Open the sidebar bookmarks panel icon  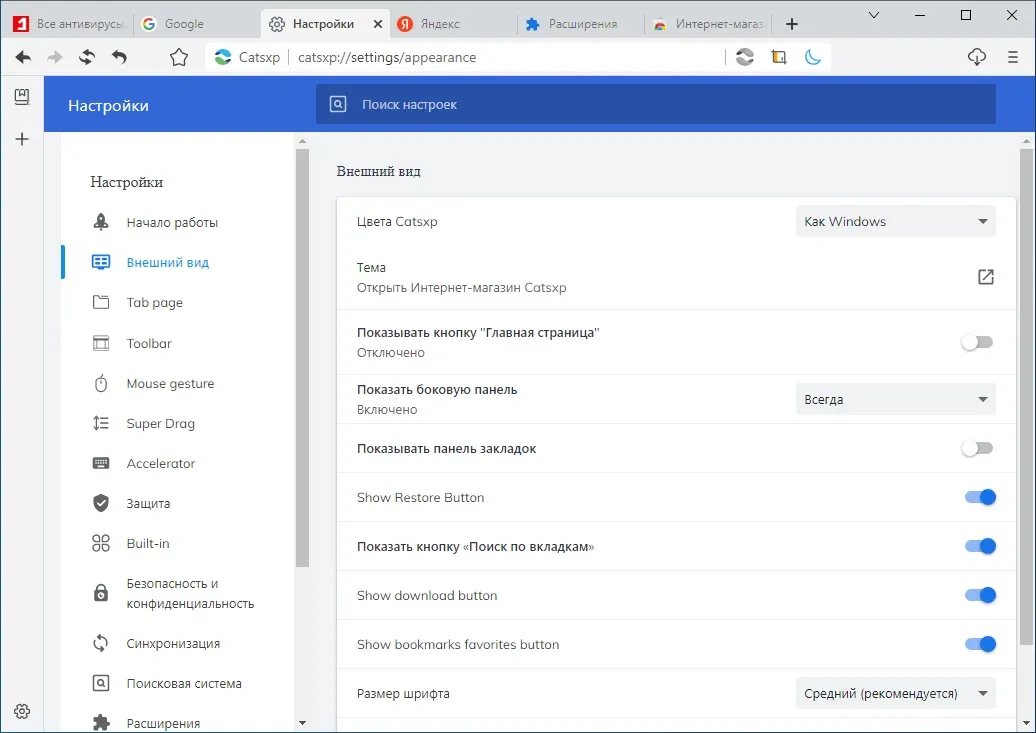(22, 97)
